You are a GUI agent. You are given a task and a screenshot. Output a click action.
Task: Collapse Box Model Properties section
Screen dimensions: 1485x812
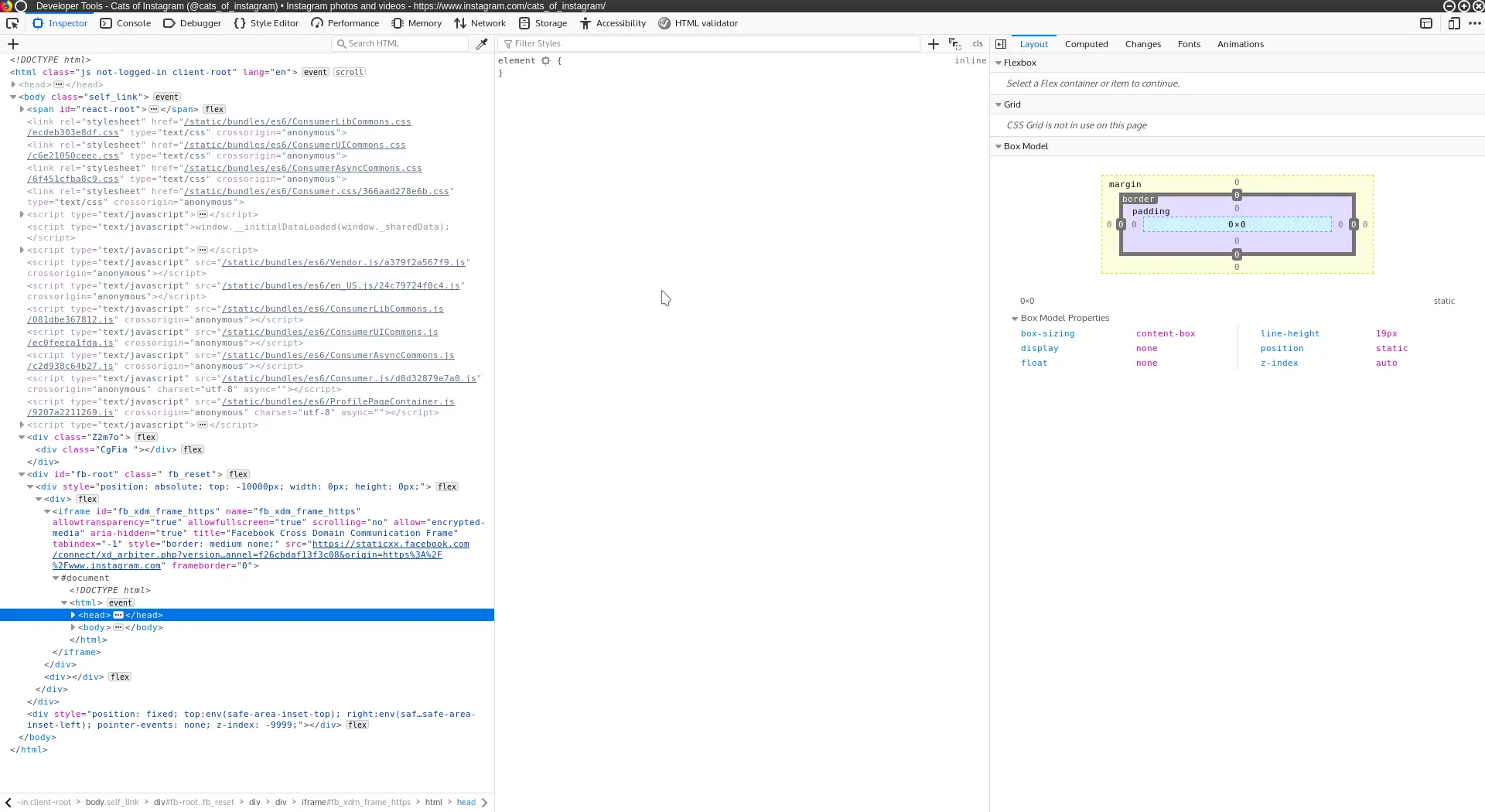(1015, 318)
